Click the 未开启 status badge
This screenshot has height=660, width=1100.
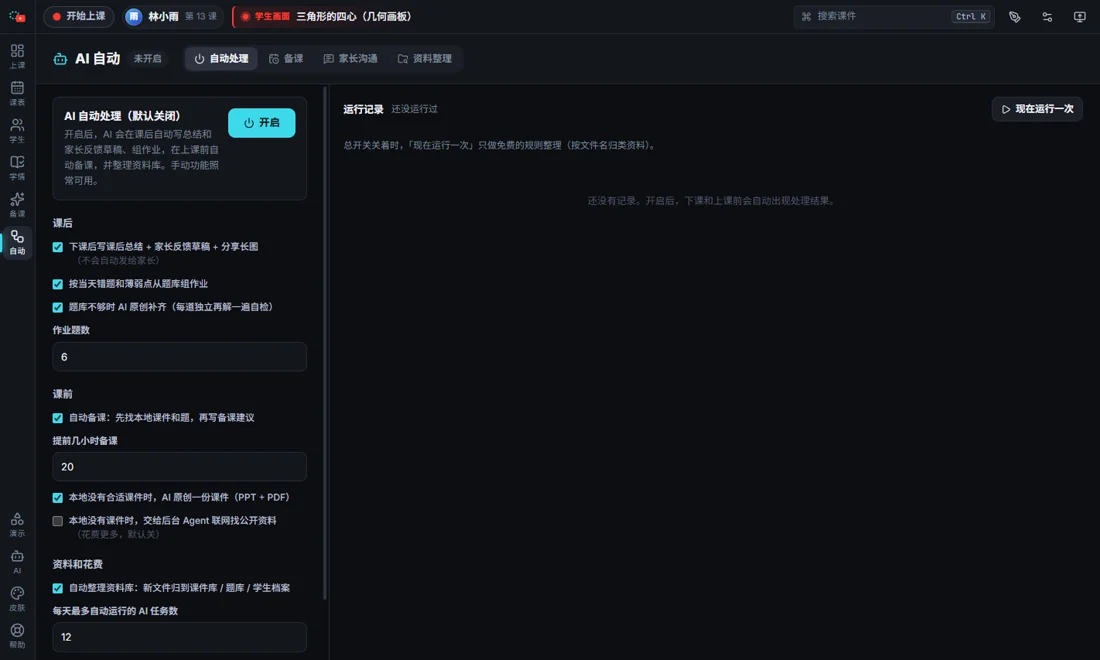(147, 59)
